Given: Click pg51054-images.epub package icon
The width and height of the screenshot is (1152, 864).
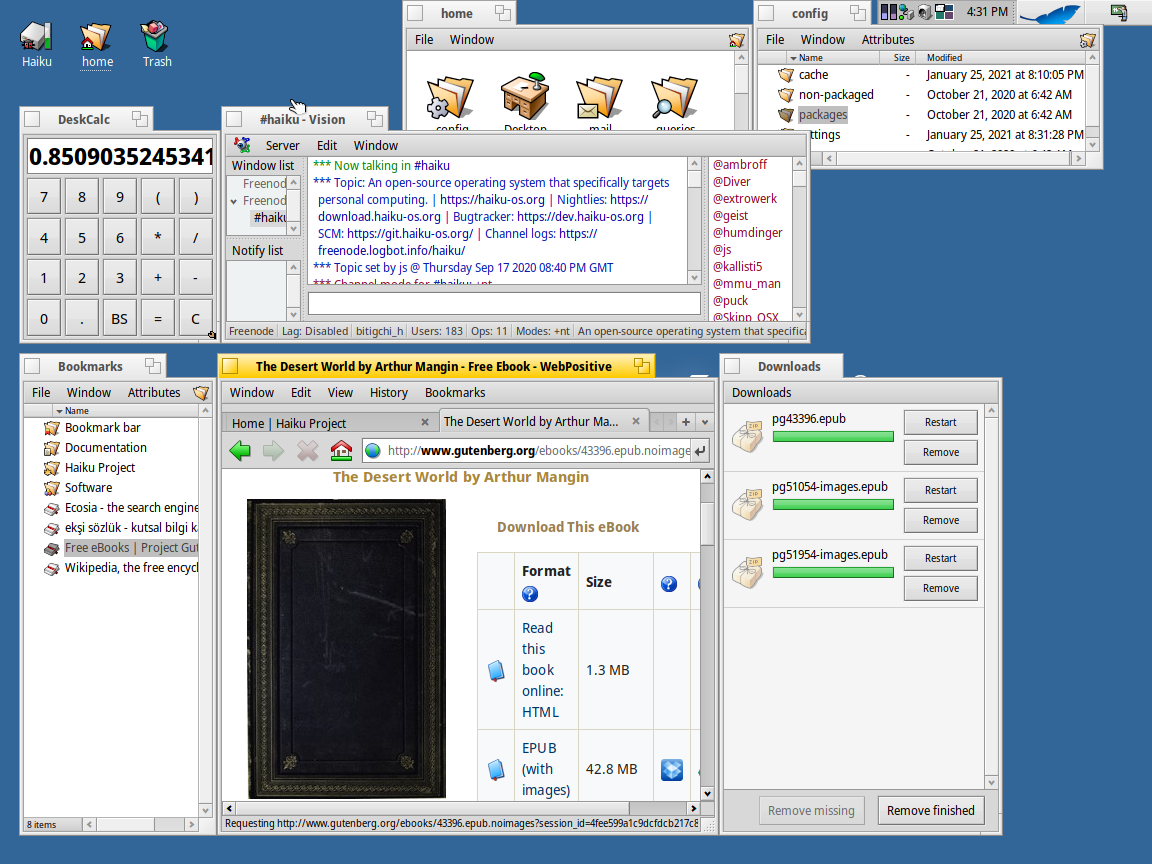Looking at the screenshot, I should tap(748, 504).
